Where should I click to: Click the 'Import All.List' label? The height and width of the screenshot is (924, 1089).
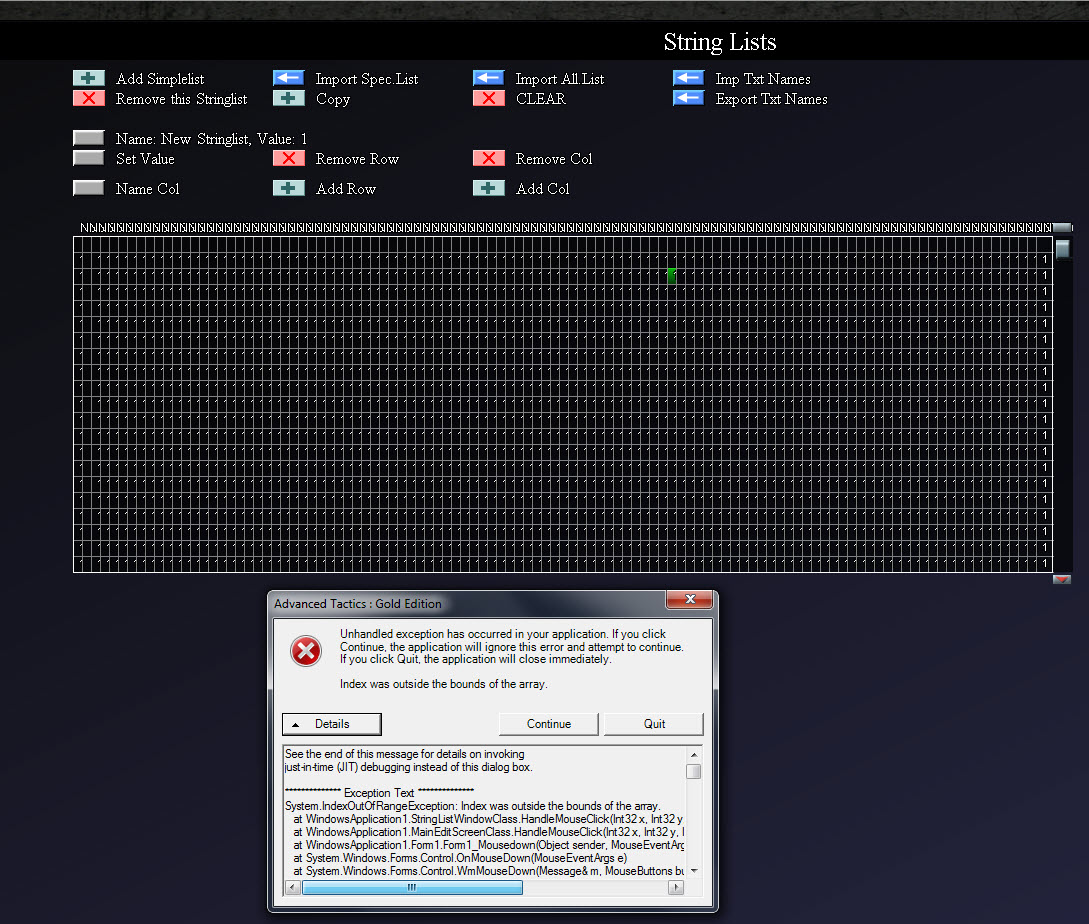tap(560, 79)
